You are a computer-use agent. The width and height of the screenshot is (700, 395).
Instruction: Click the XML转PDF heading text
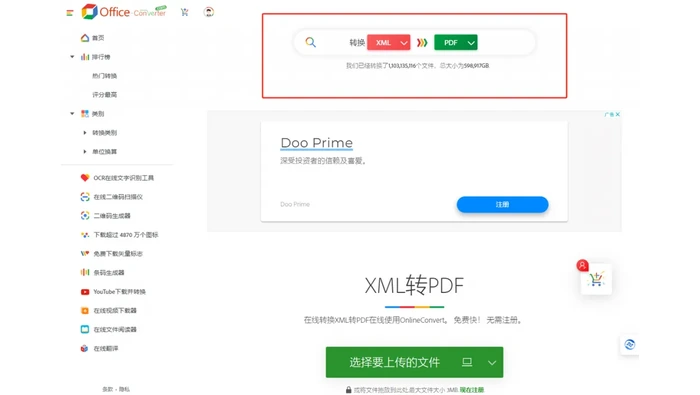pyautogui.click(x=414, y=286)
